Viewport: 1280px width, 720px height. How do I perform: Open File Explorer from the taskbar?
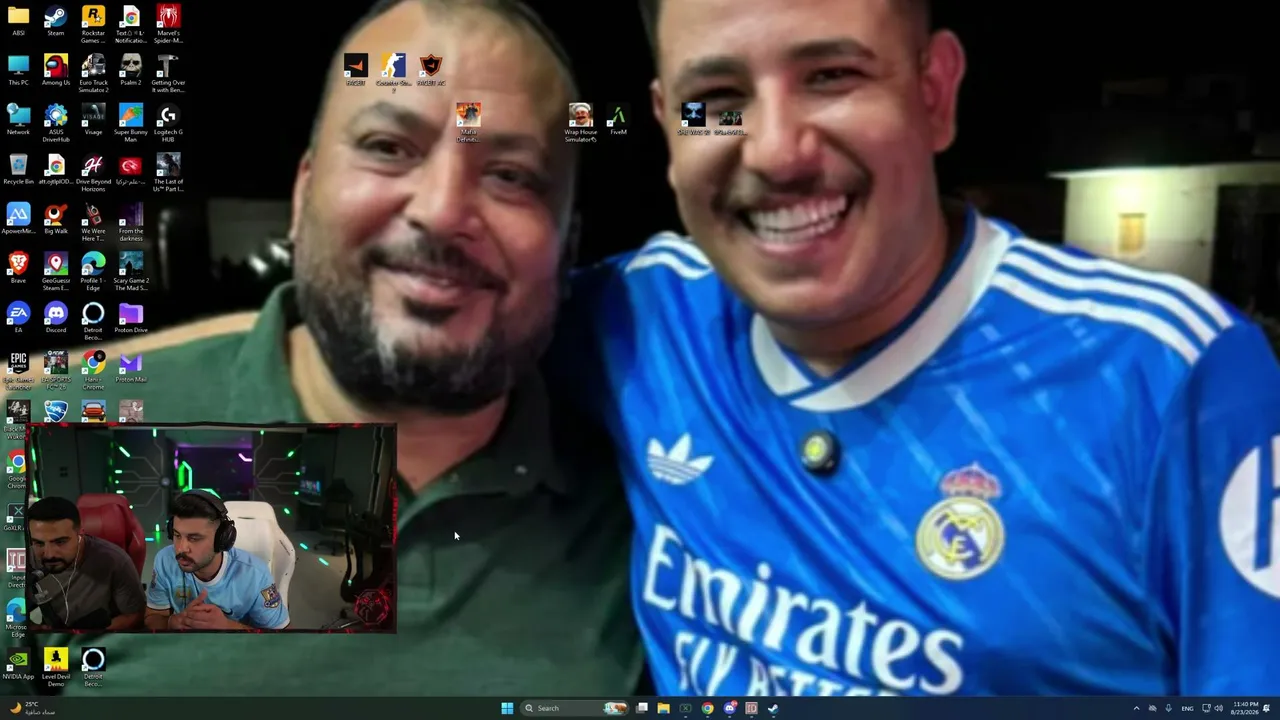tap(663, 708)
